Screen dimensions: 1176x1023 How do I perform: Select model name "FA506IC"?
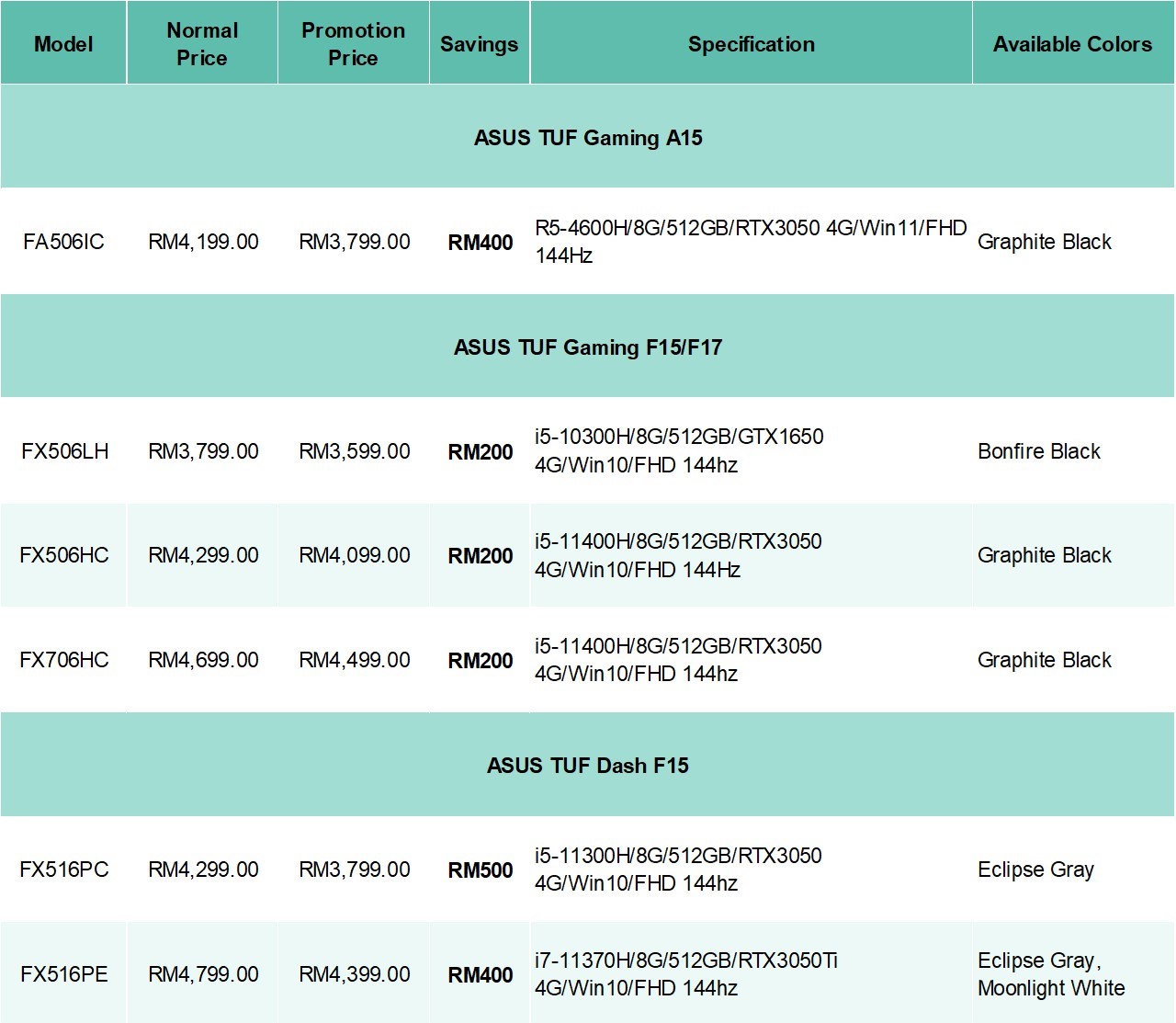63,242
